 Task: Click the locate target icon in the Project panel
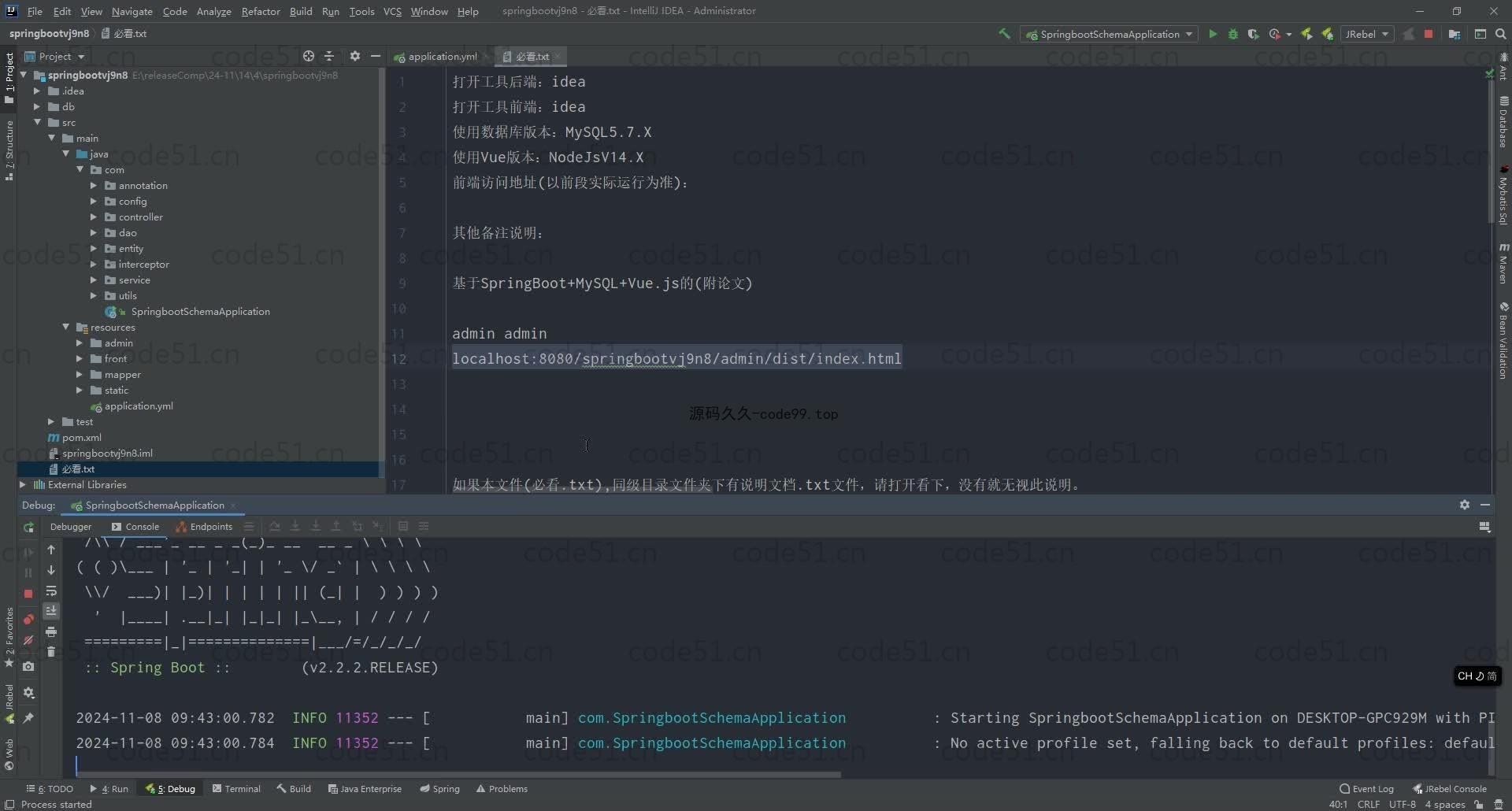click(309, 56)
